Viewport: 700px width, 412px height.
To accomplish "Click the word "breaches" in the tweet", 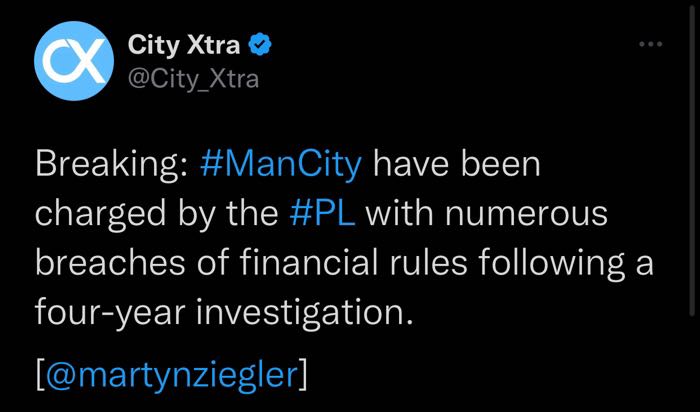I will tap(110, 262).
